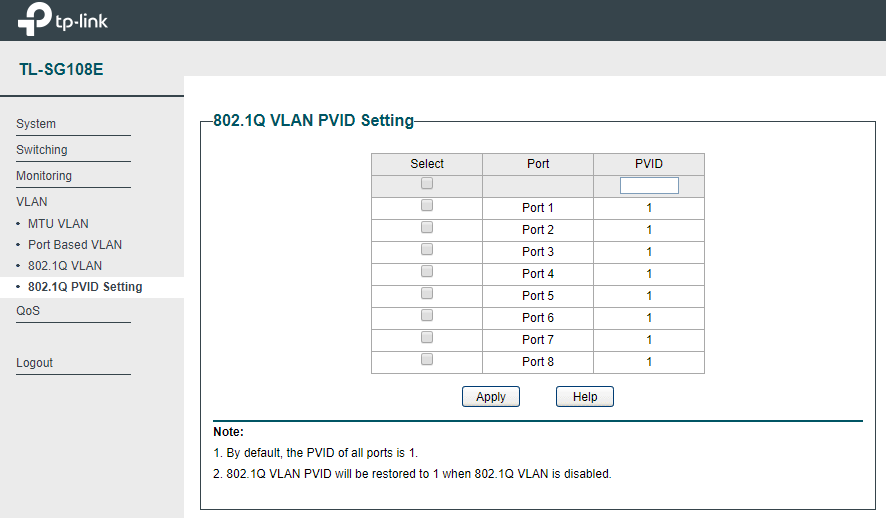The width and height of the screenshot is (886, 518).
Task: Click Logout in the sidebar
Action: point(34,363)
